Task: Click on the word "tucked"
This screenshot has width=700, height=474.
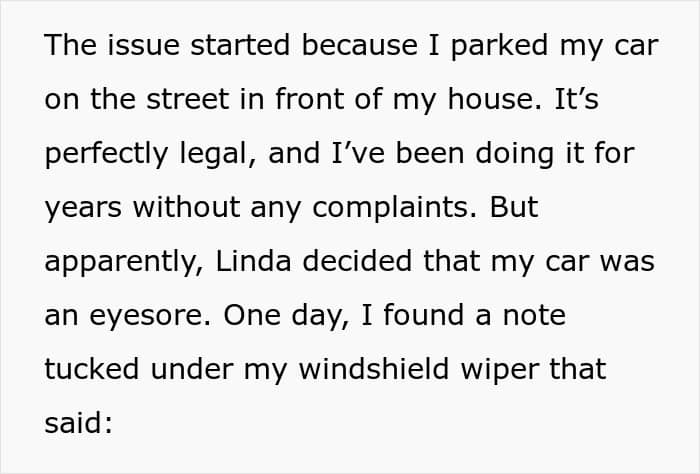Action: pos(92,369)
